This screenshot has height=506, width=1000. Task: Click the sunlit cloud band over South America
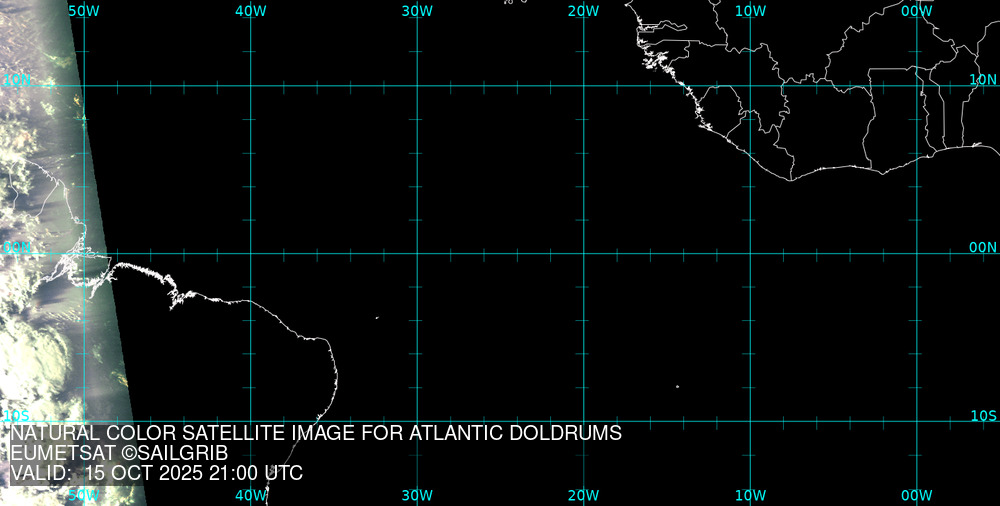click(40, 330)
